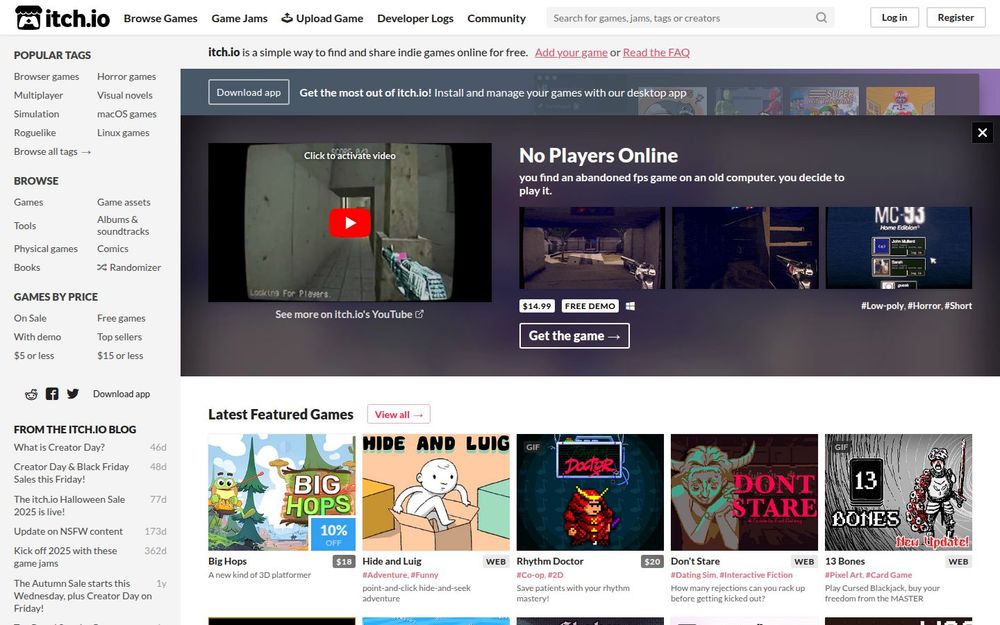Image resolution: width=1000 pixels, height=625 pixels.
Task: Select Simulation tag
Action: pyautogui.click(x=36, y=114)
